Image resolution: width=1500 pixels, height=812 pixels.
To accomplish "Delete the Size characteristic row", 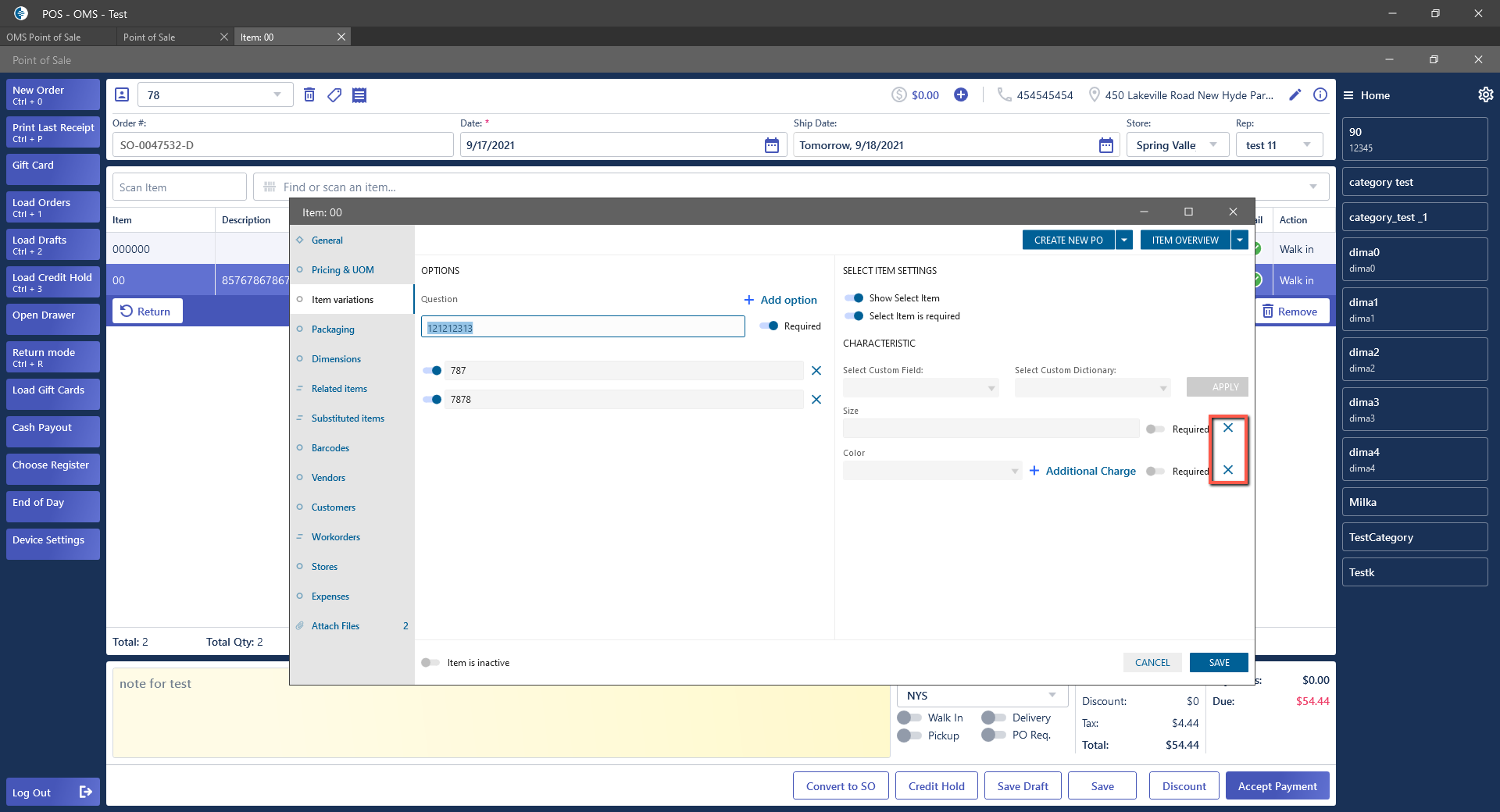I will click(1228, 428).
